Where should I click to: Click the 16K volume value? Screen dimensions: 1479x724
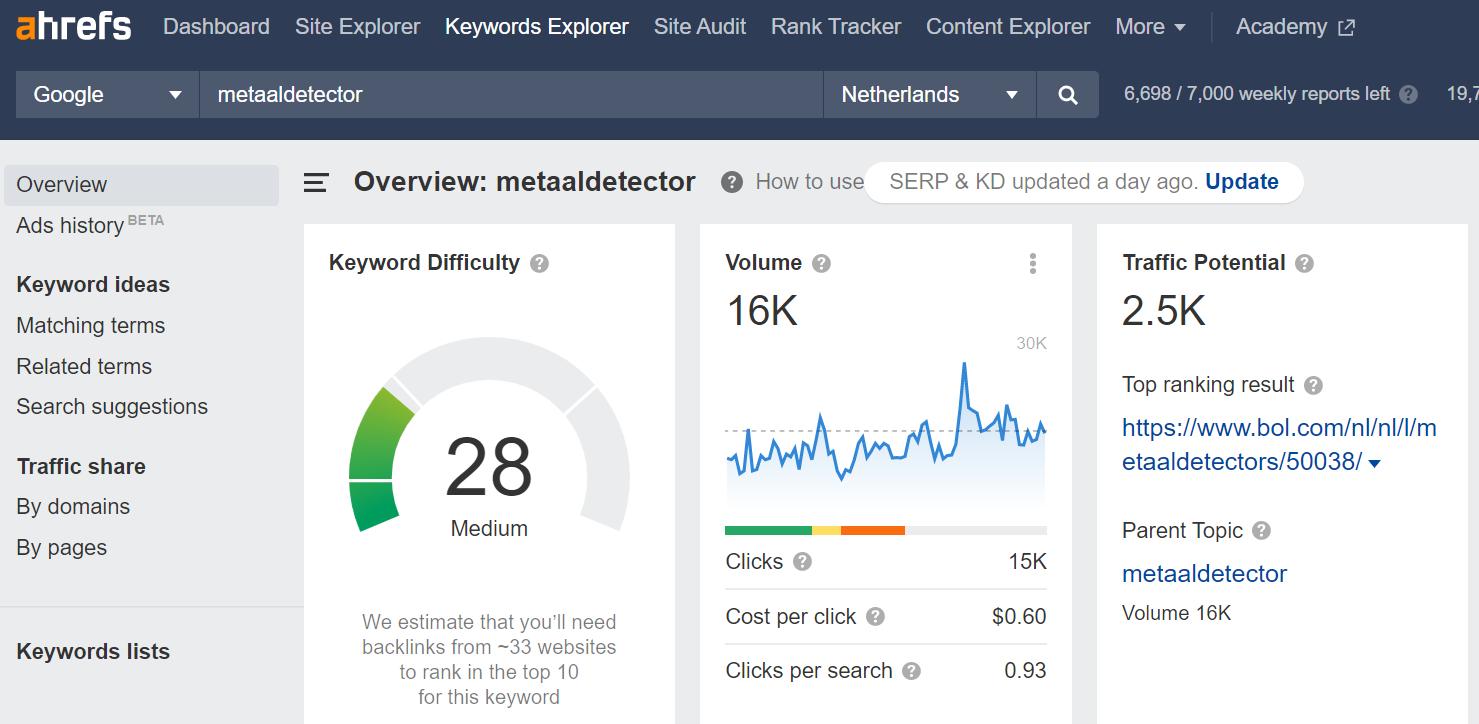pos(762,311)
